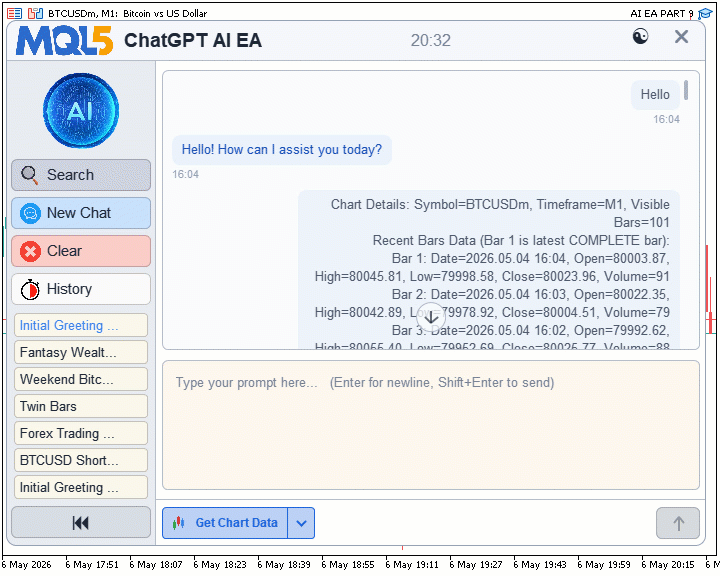The image size is (720, 576).
Task: Click Get Chart Data button
Action: [225, 523]
